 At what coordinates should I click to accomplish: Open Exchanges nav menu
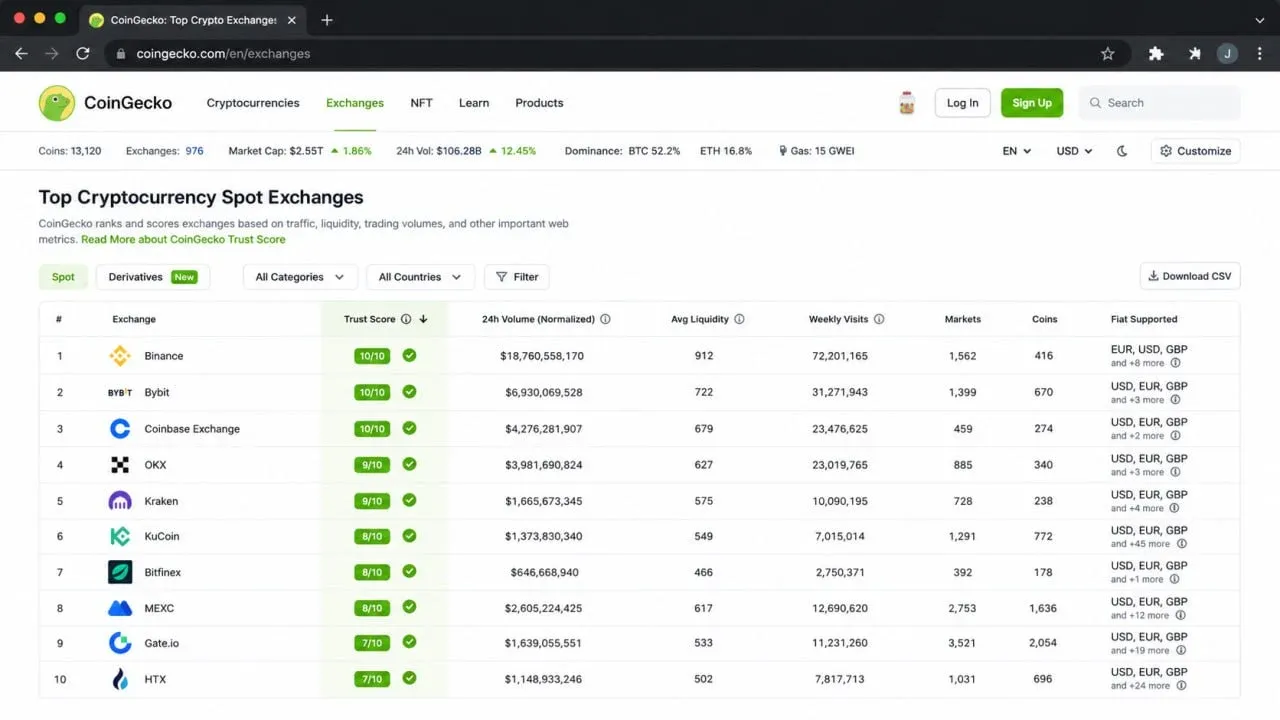pyautogui.click(x=355, y=103)
